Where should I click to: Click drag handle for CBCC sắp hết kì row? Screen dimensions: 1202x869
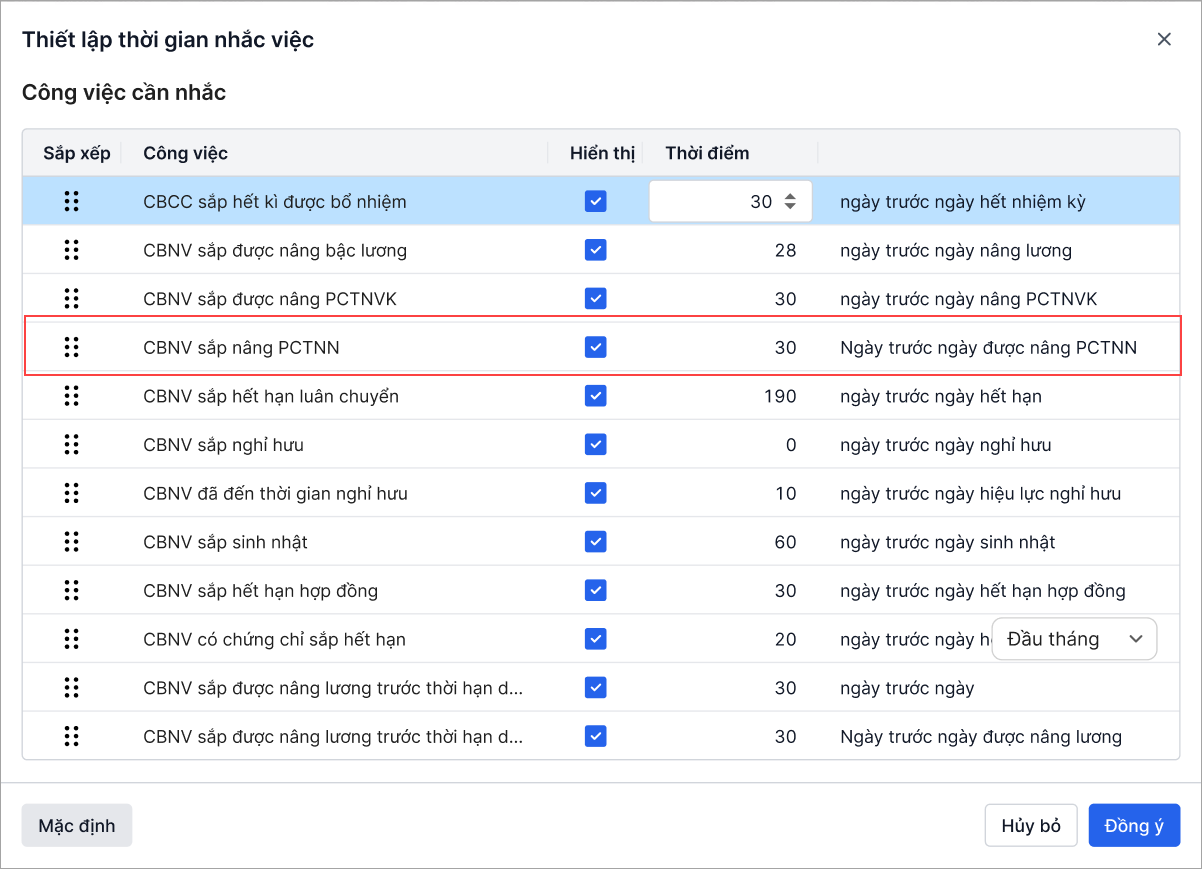point(71,201)
